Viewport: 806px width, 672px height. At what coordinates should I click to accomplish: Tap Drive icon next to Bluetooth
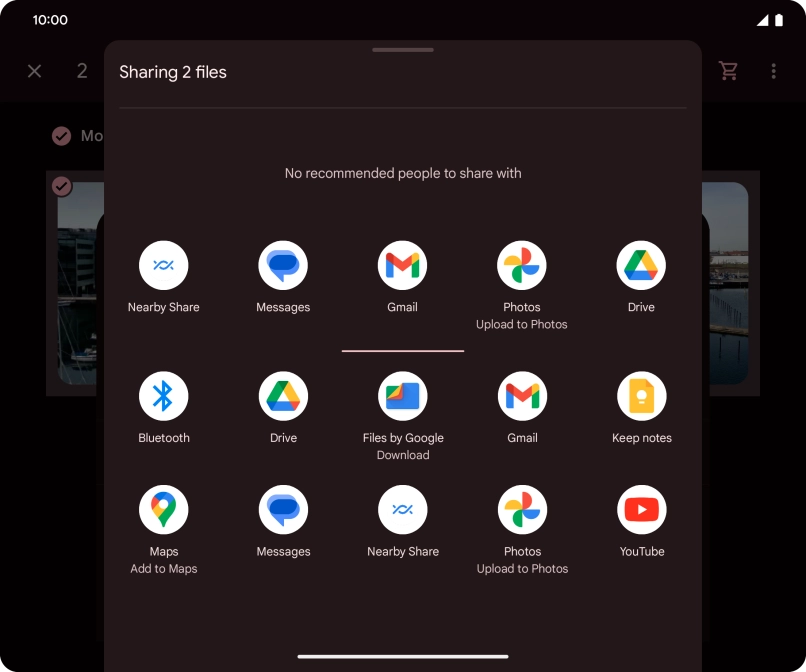point(283,397)
